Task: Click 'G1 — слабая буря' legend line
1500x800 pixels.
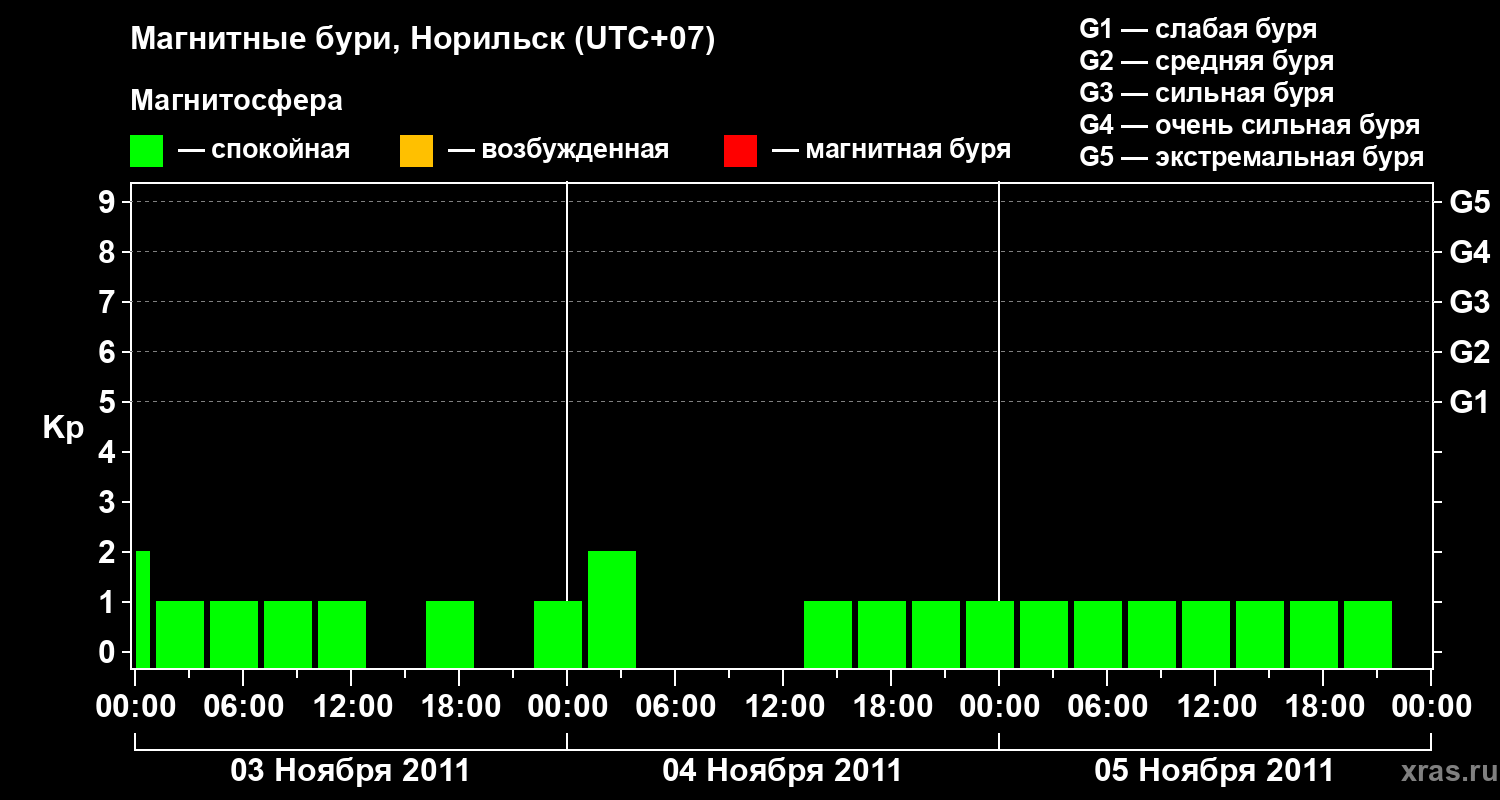Action: pyautogui.click(x=1198, y=29)
